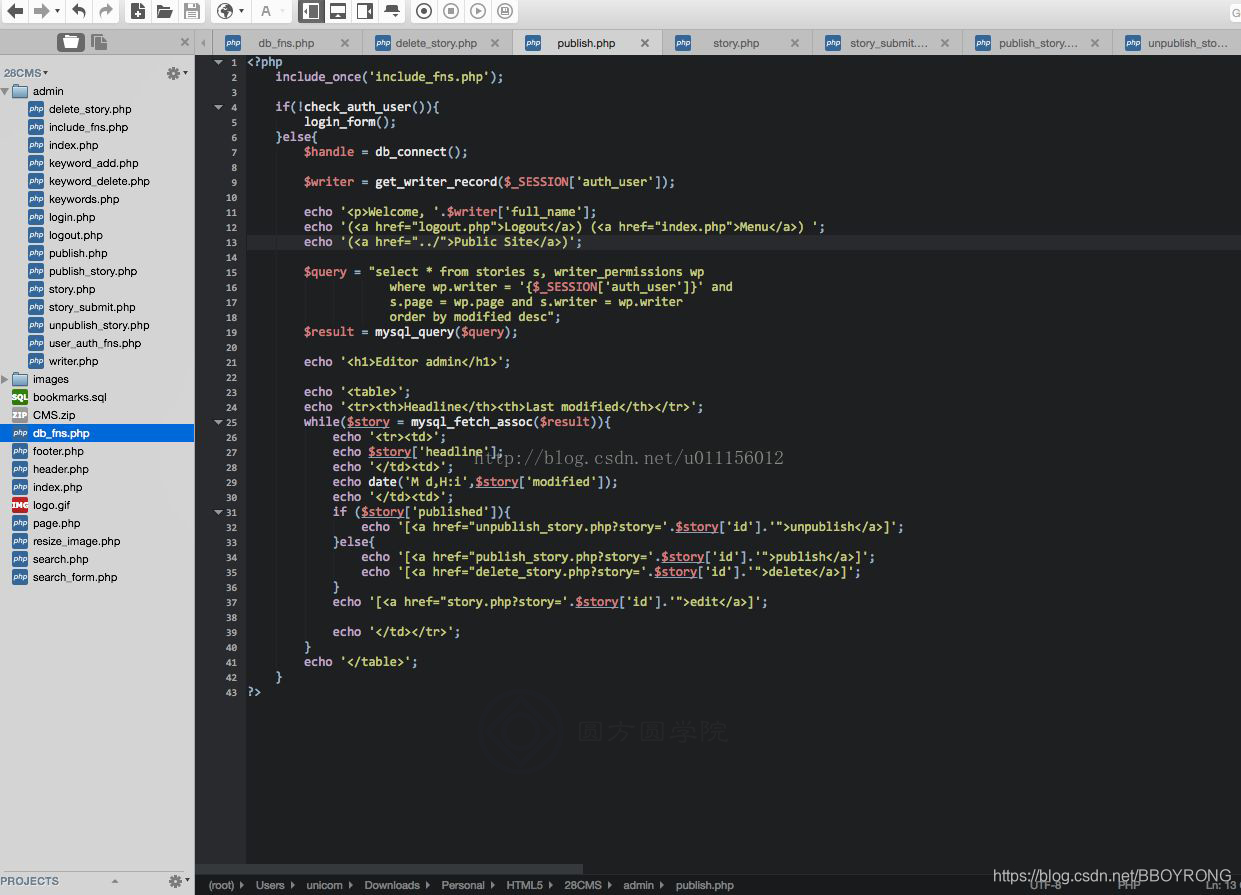
Task: Redo the last undone edit
Action: [106, 11]
